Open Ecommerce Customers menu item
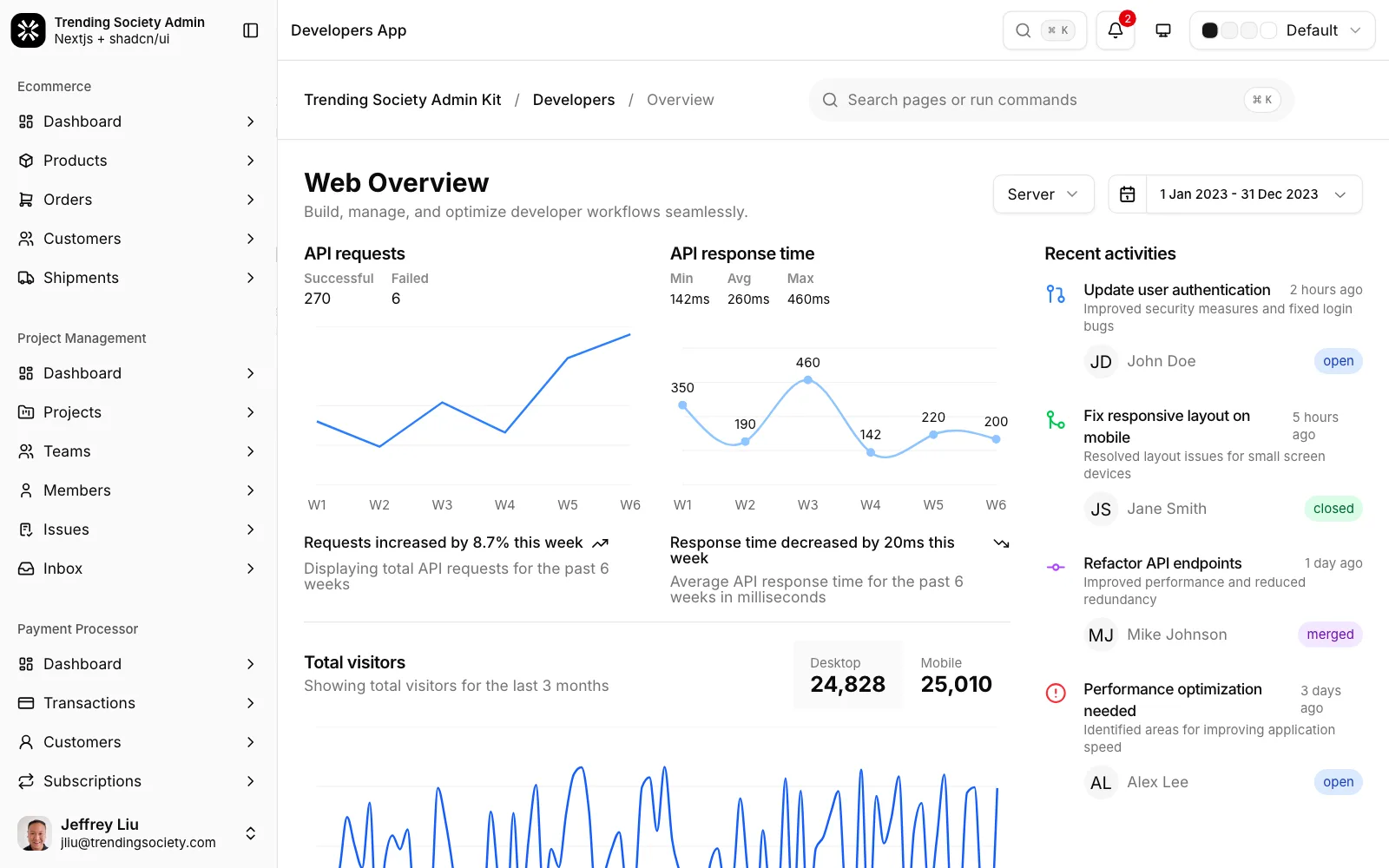The image size is (1389, 868). [139, 239]
